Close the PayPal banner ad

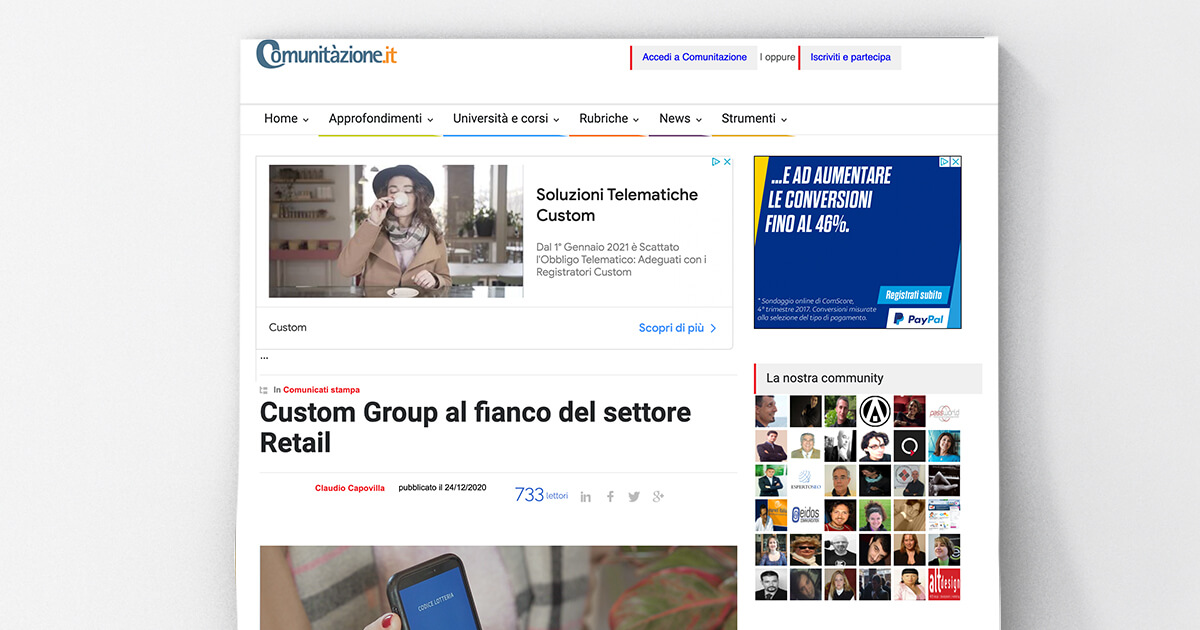(x=956, y=161)
